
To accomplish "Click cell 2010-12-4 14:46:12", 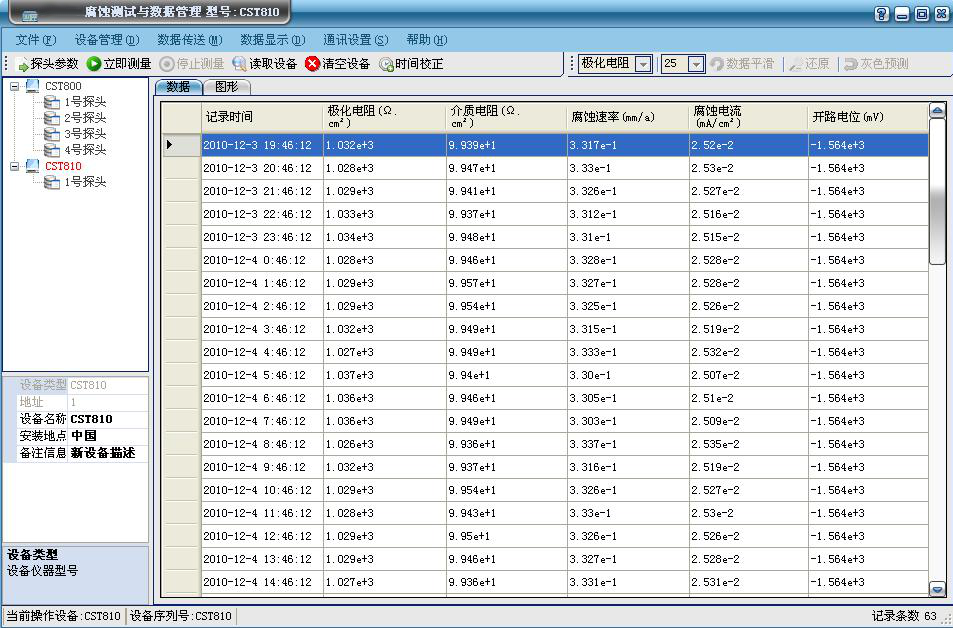I will tap(262, 582).
